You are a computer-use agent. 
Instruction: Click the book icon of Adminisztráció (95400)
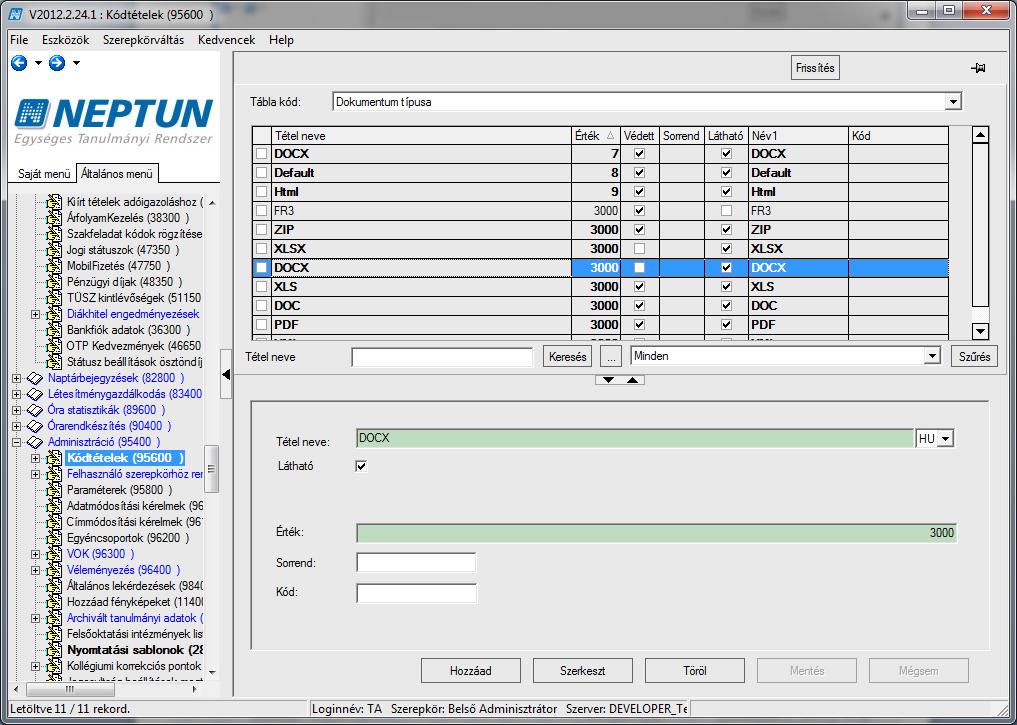click(35, 442)
